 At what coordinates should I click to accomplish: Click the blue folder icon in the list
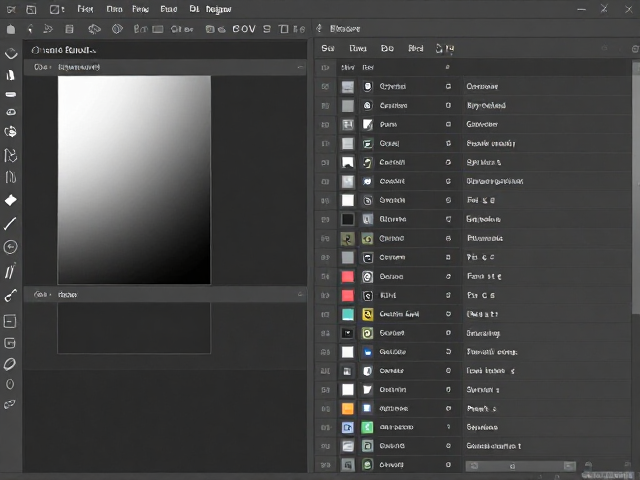[367, 352]
